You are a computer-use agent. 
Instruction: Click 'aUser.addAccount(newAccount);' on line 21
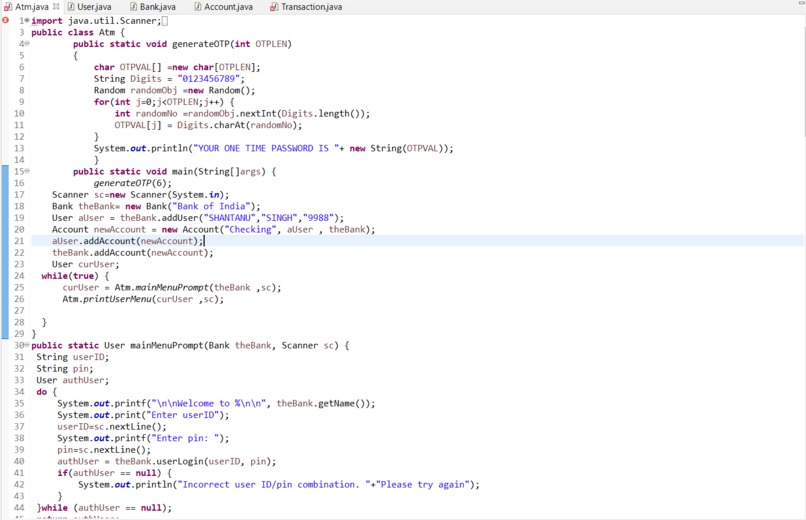point(127,241)
